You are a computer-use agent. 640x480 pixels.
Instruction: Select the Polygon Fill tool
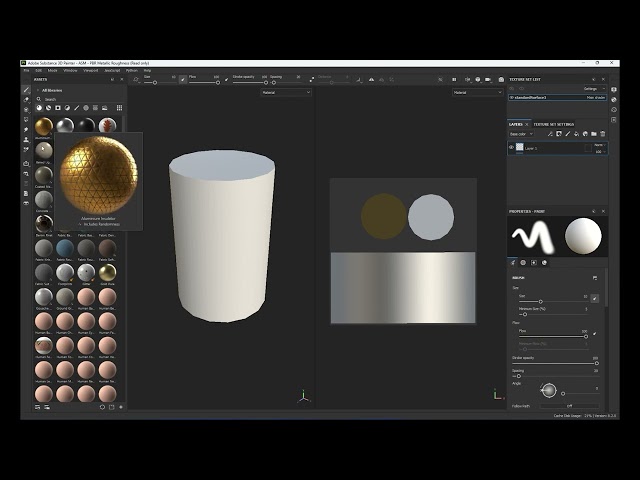26,120
